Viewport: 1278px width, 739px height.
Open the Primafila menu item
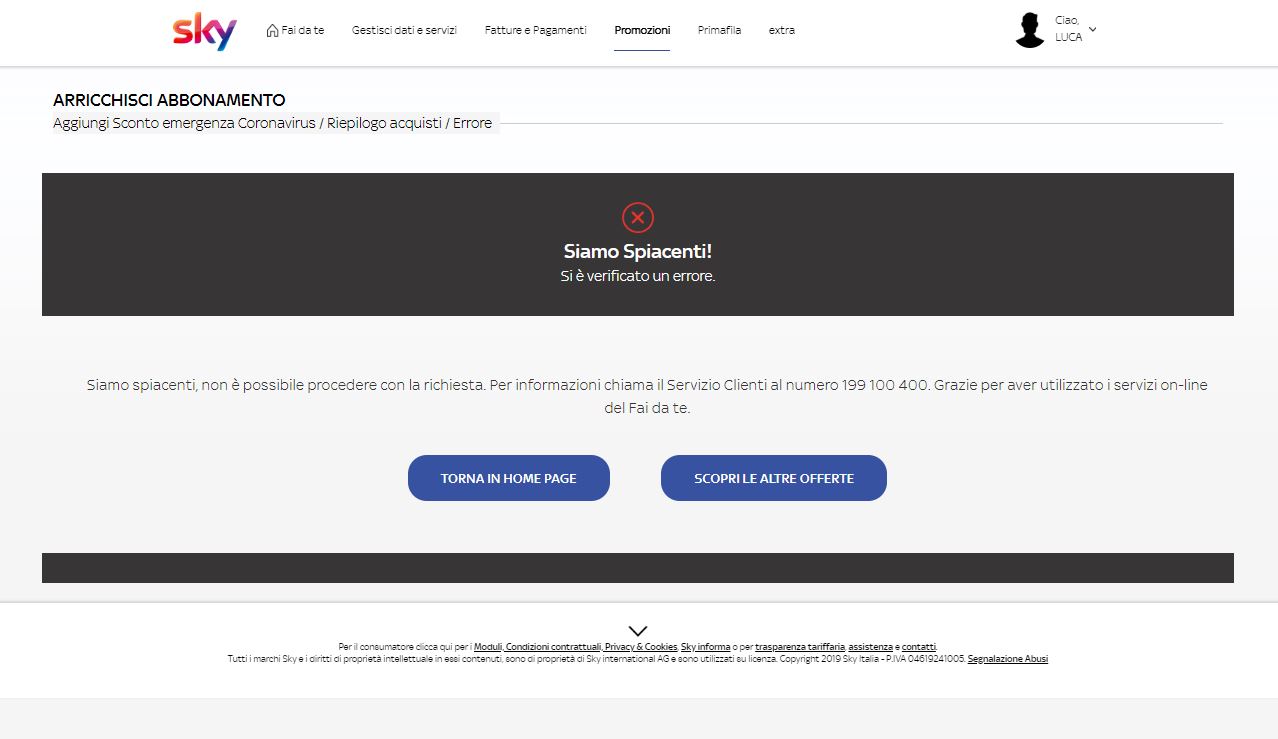click(x=719, y=30)
